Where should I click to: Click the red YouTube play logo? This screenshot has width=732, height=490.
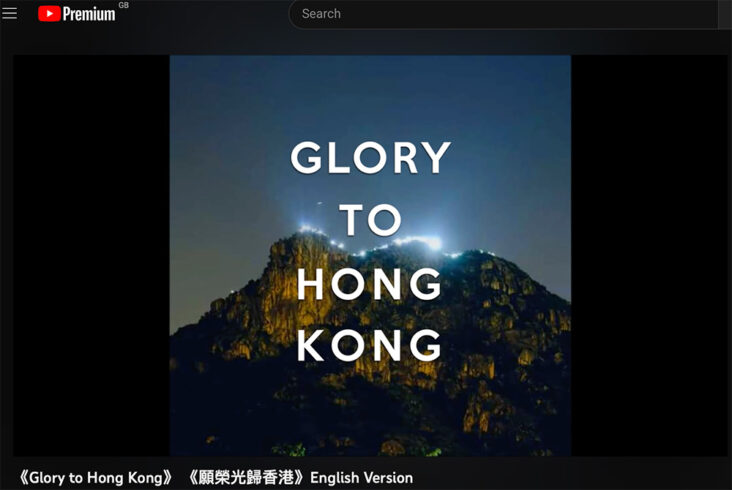(x=49, y=14)
